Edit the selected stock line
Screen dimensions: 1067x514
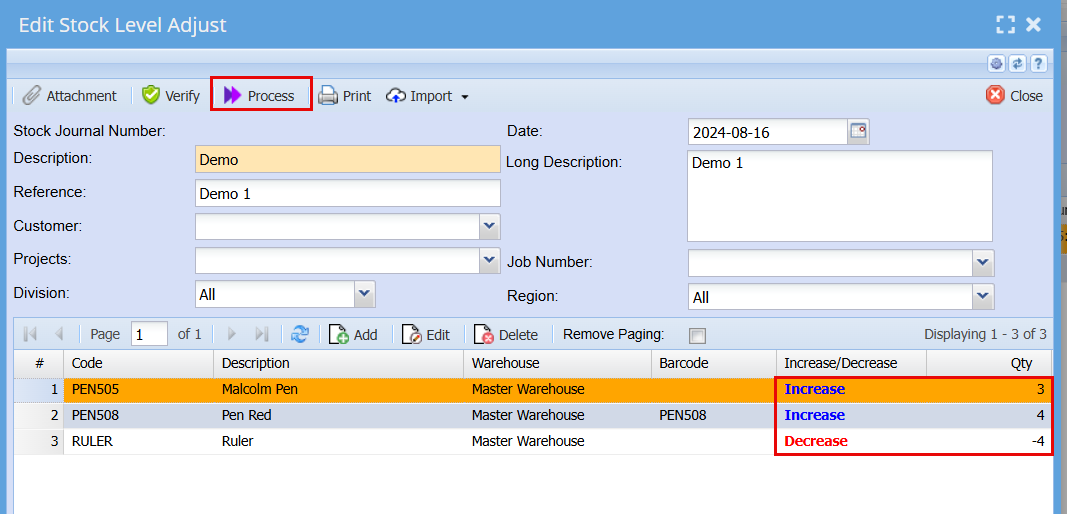coord(426,334)
